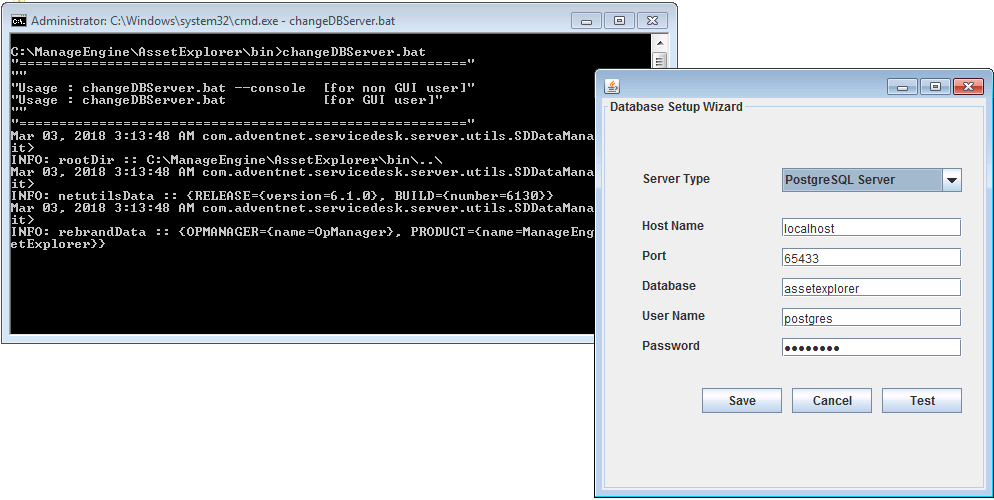Viewport: 994px width, 500px height.
Task: Click the Server Type label
Action: (676, 179)
